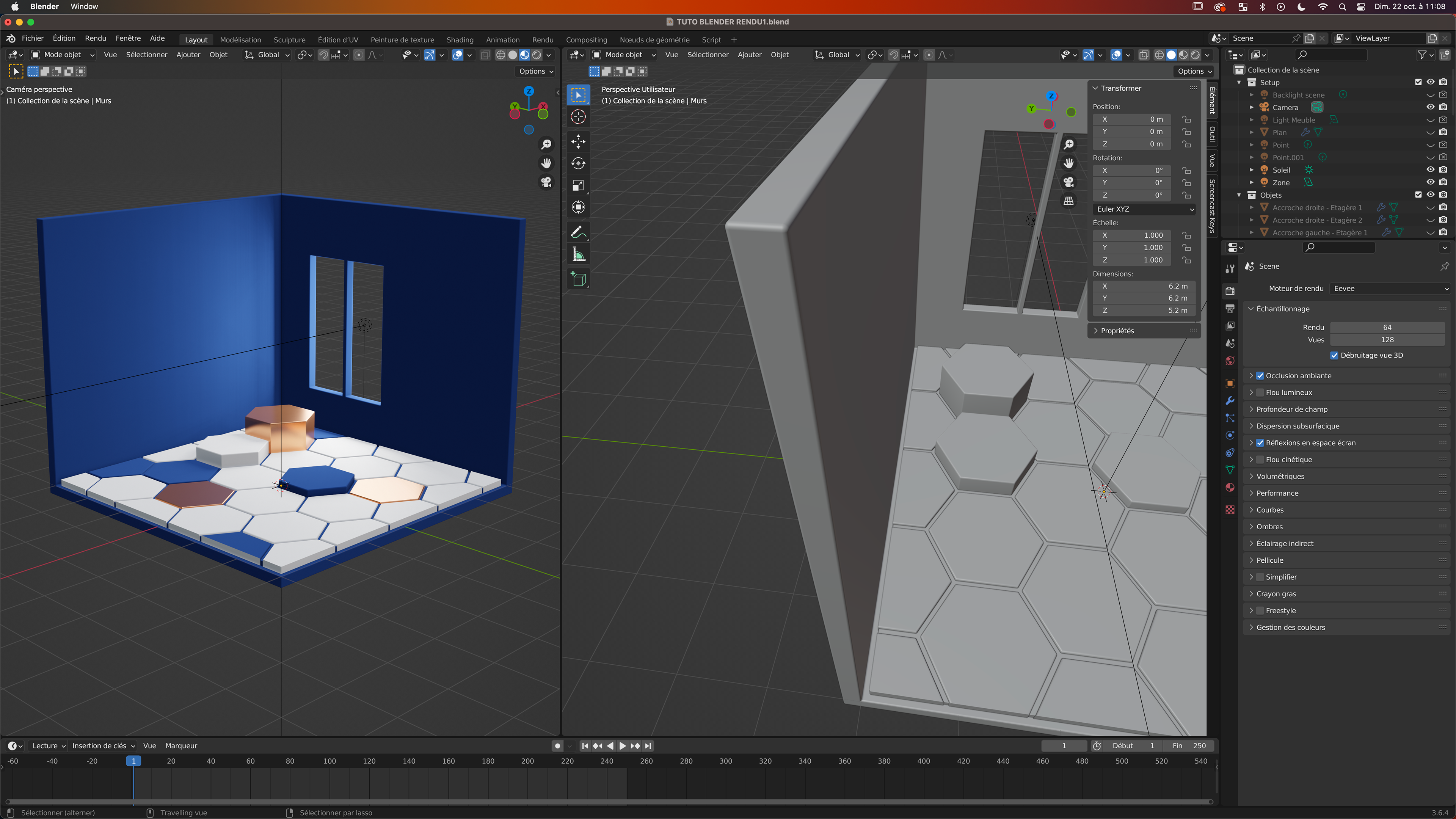Select the Annotate tool

click(x=578, y=232)
